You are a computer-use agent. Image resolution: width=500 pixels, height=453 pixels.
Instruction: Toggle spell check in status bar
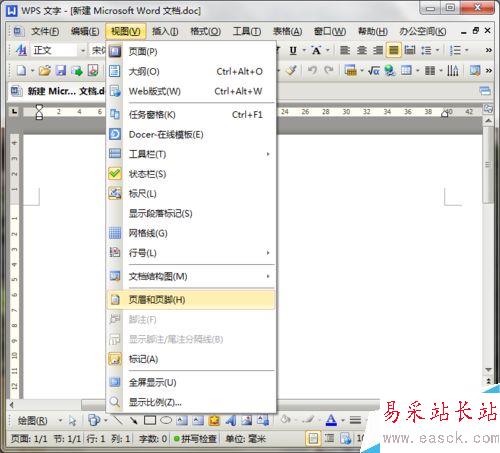(x=195, y=439)
